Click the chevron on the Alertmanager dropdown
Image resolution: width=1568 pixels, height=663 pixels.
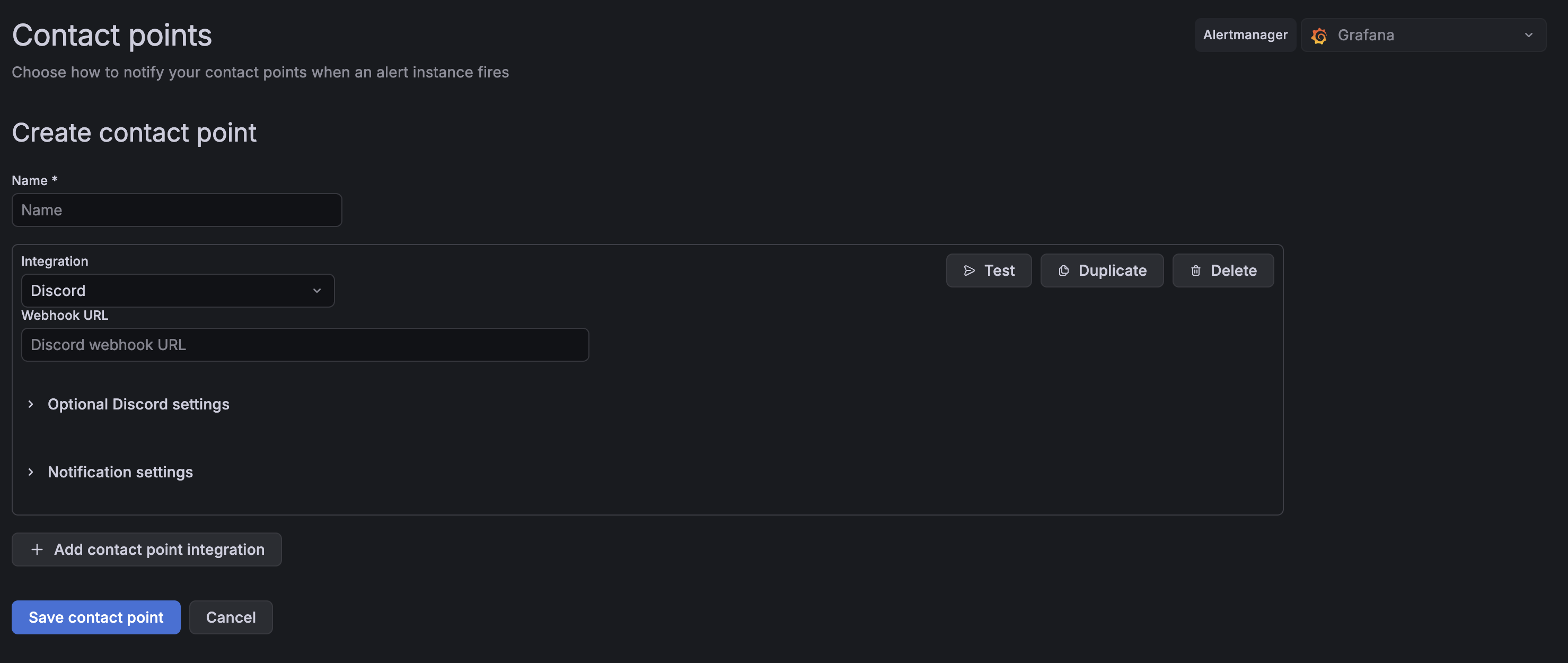coord(1528,34)
